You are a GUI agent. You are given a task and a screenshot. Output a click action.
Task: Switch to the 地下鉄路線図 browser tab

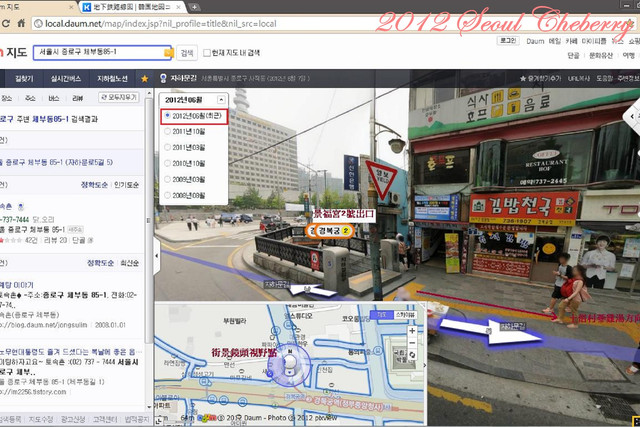click(131, 7)
